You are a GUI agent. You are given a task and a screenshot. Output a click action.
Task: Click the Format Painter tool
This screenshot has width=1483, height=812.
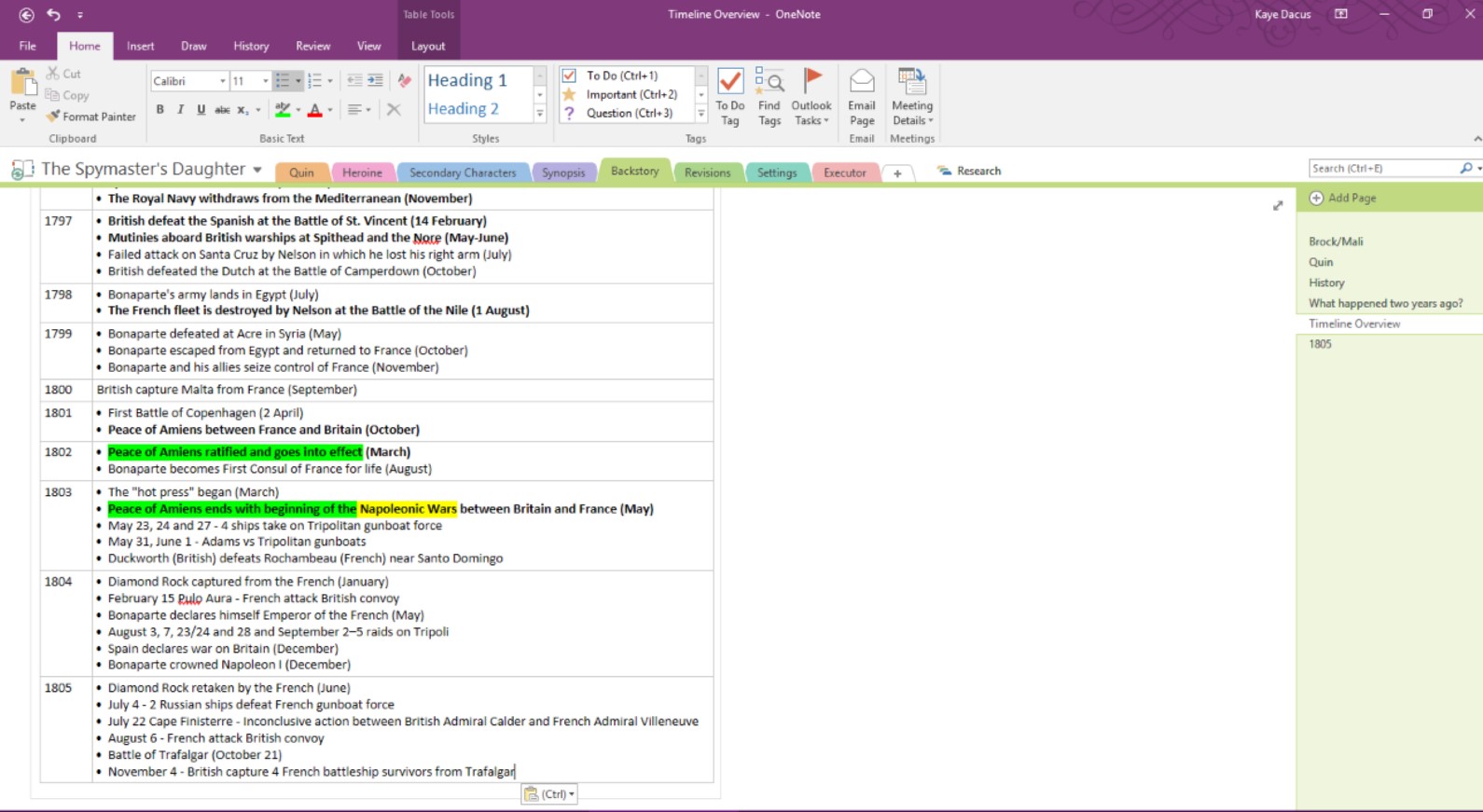click(x=91, y=117)
